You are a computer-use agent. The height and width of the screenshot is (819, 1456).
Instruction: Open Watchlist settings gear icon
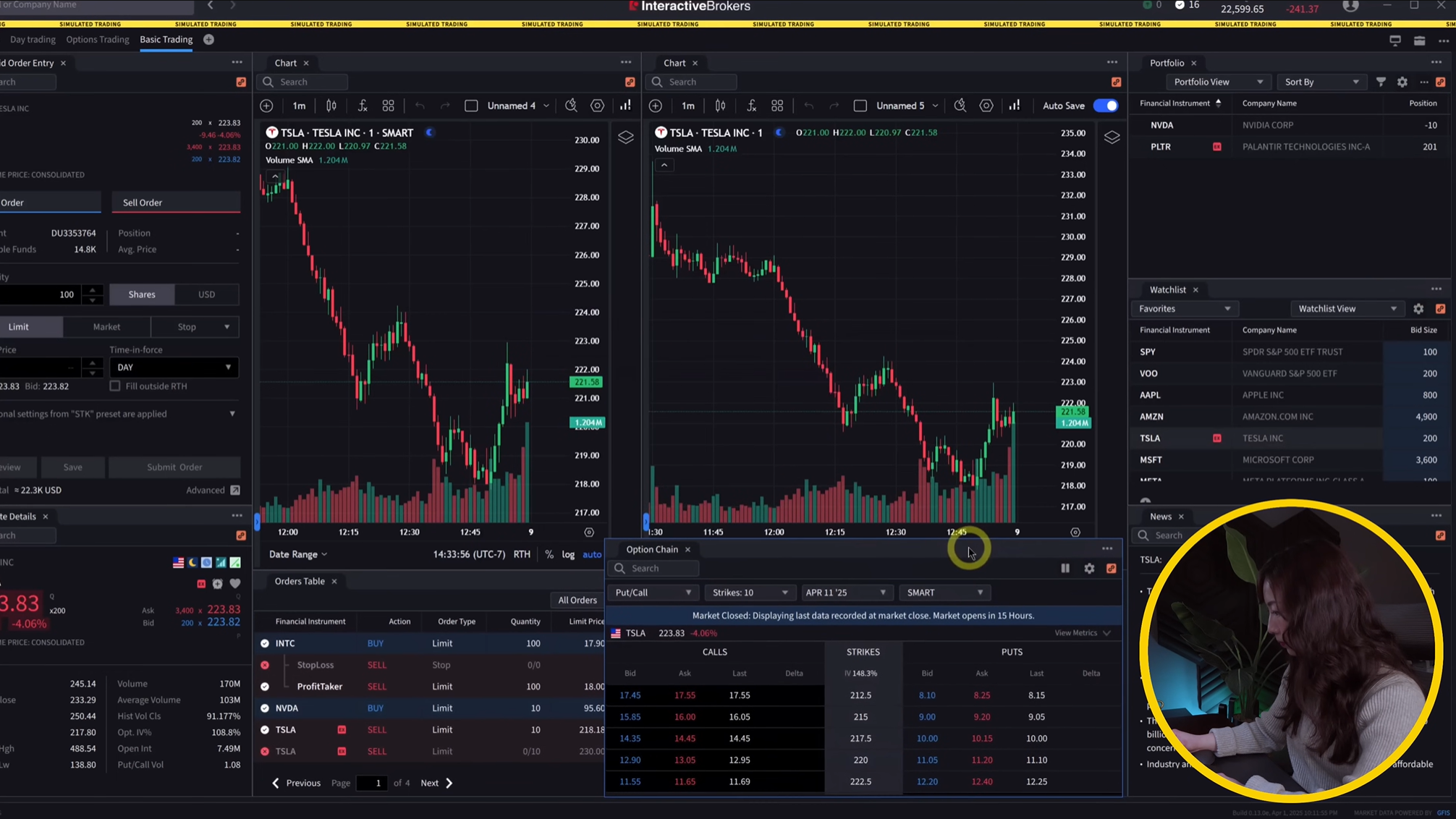click(x=1418, y=309)
